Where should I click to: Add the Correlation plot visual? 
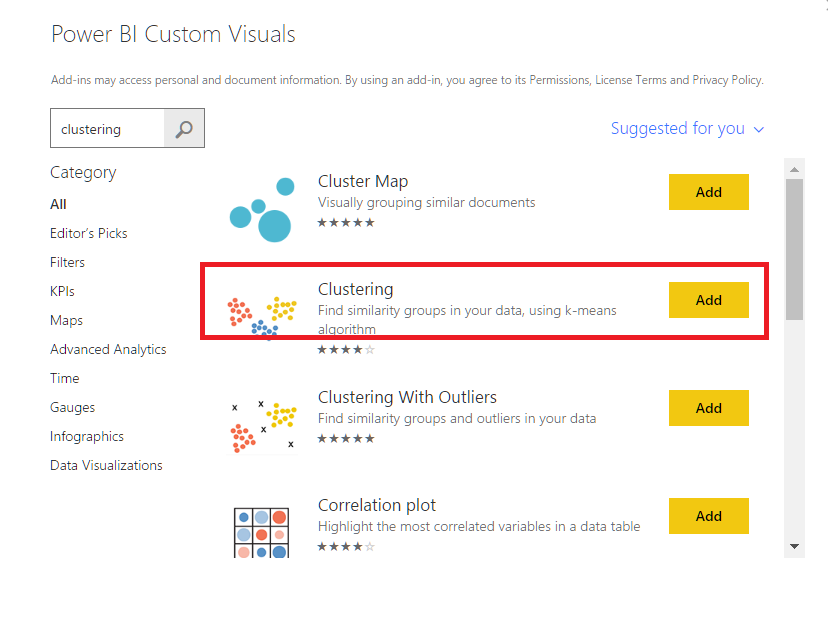(x=708, y=516)
